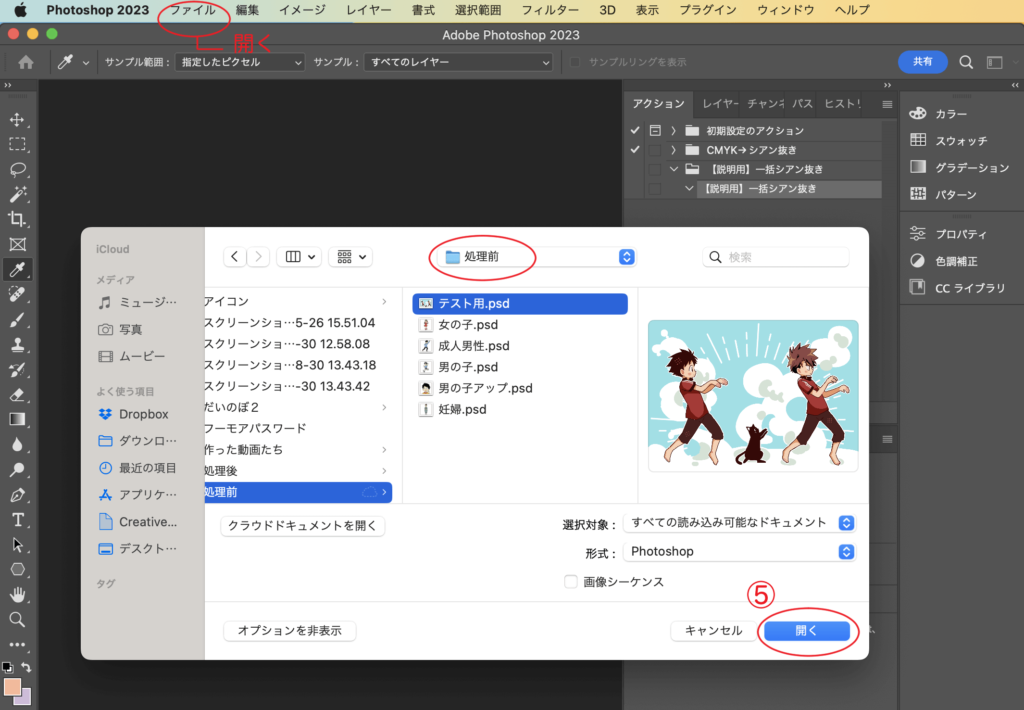Select the Dodge tool
The width and height of the screenshot is (1024, 710).
[18, 470]
